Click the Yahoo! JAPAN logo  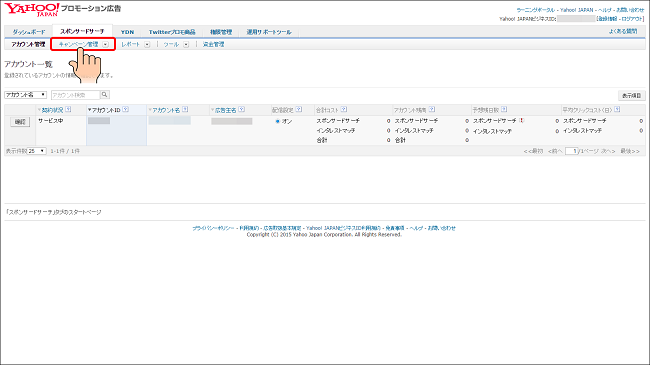point(32,9)
